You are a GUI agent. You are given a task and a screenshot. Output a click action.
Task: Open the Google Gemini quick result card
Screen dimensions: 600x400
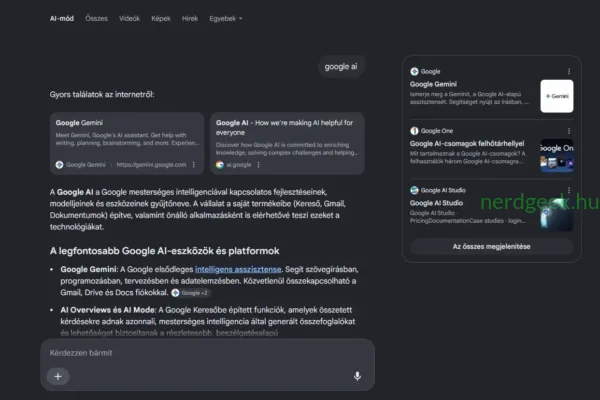(127, 144)
